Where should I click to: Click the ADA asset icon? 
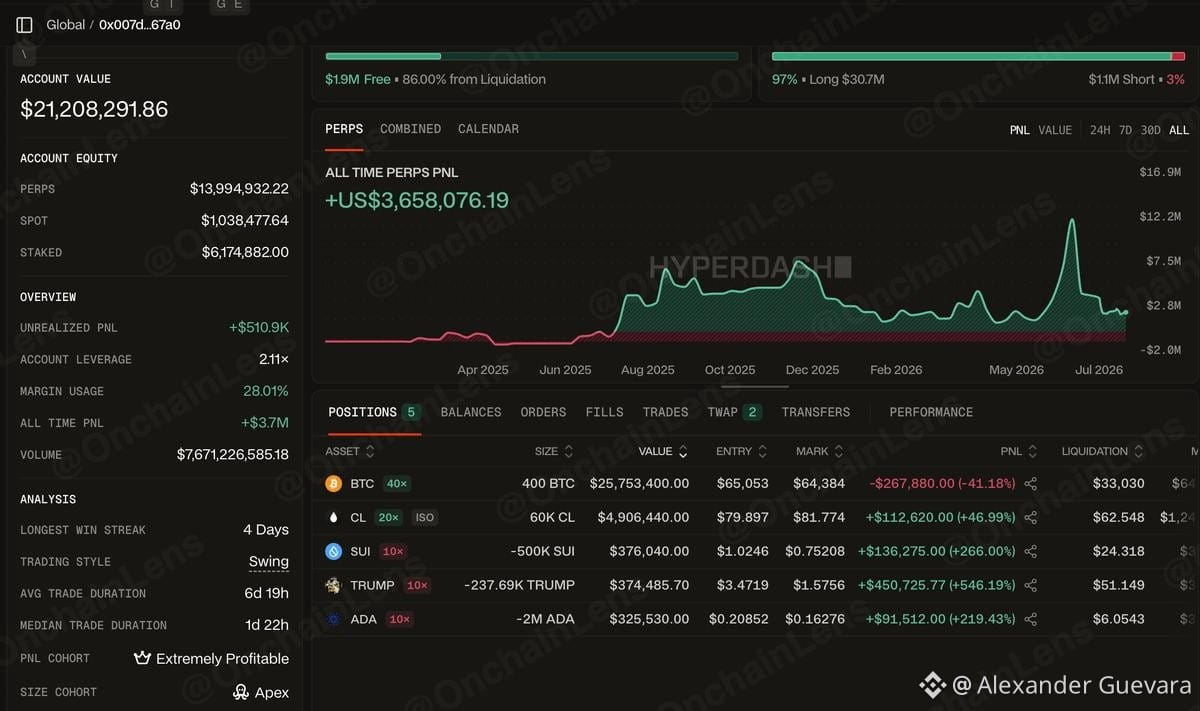click(x=334, y=619)
